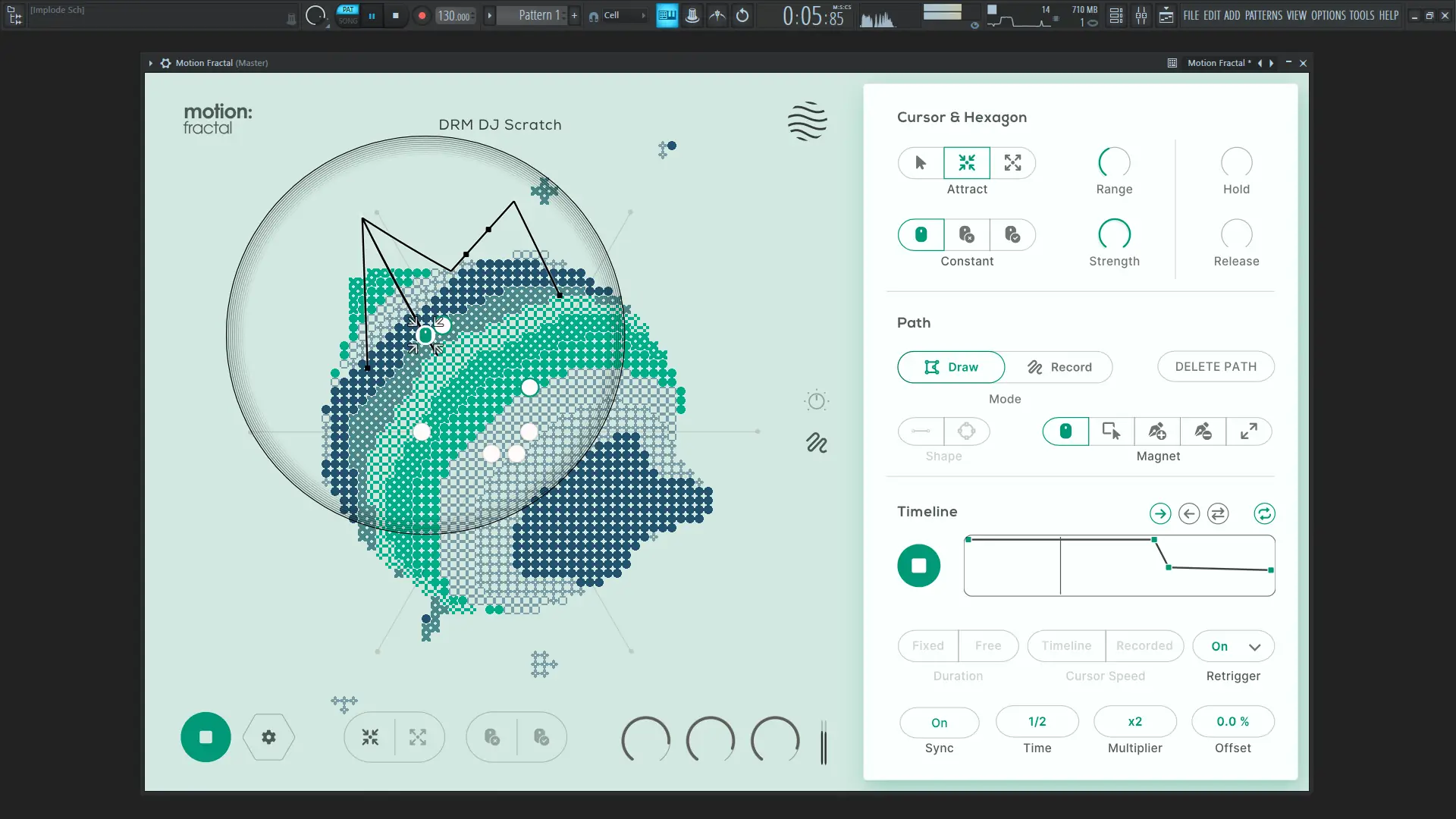Click the clock icon beside the fractal

817,400
